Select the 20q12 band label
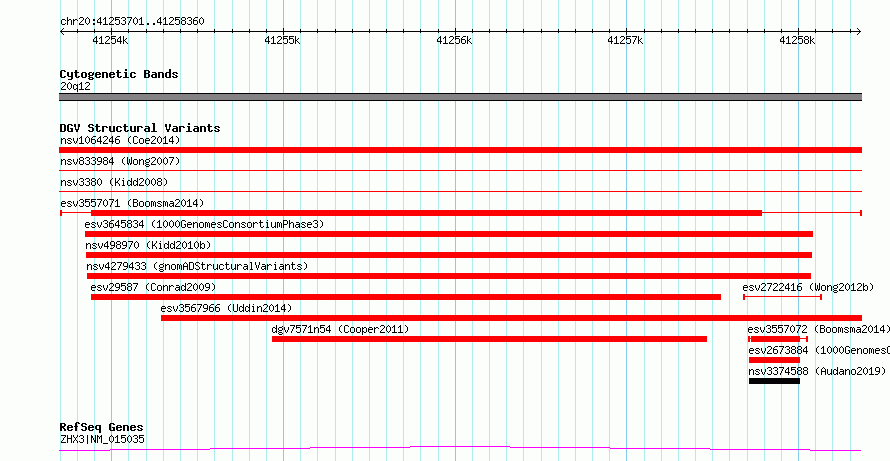 click(x=75, y=87)
